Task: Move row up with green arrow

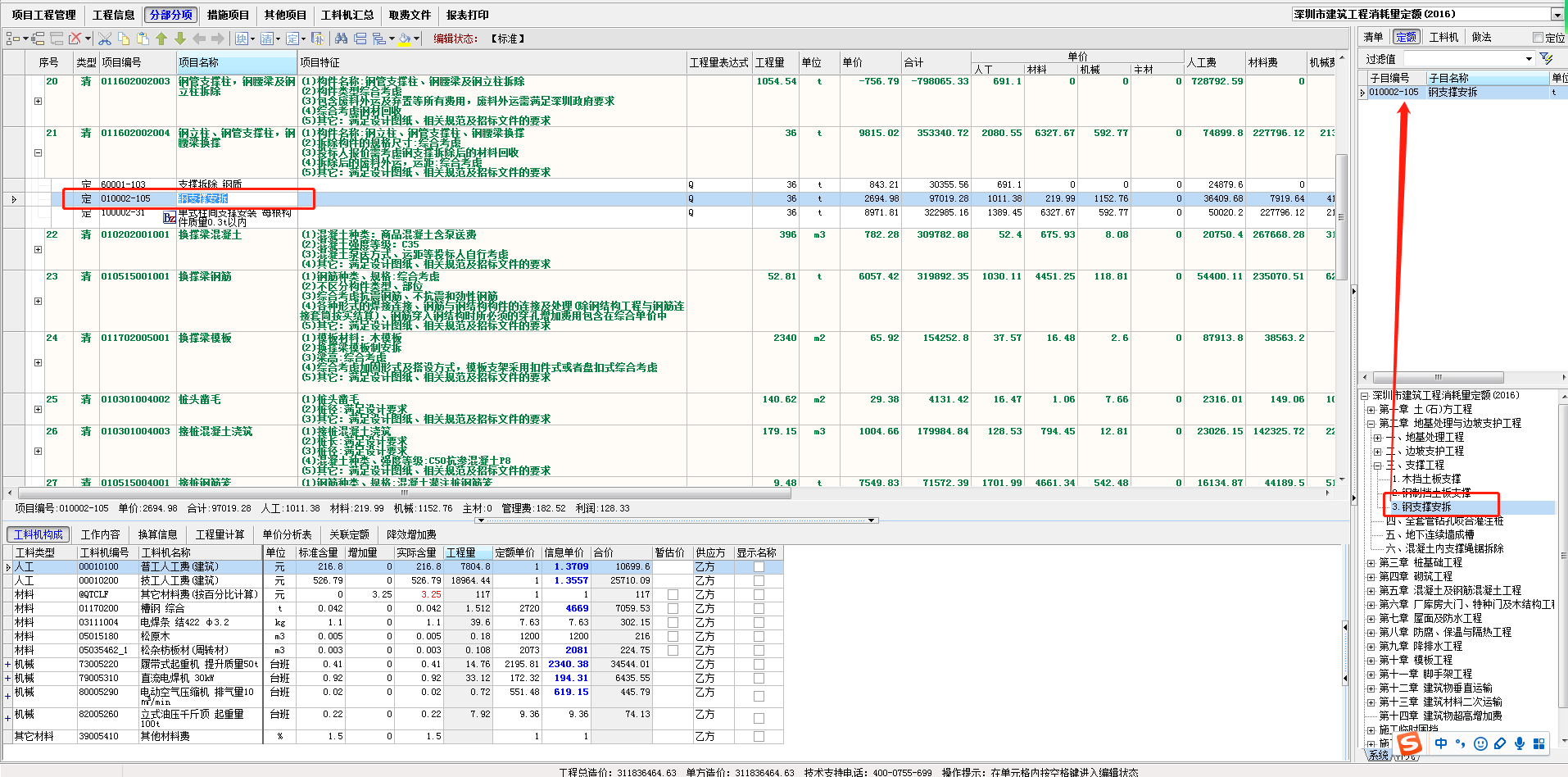Action: pos(161,39)
